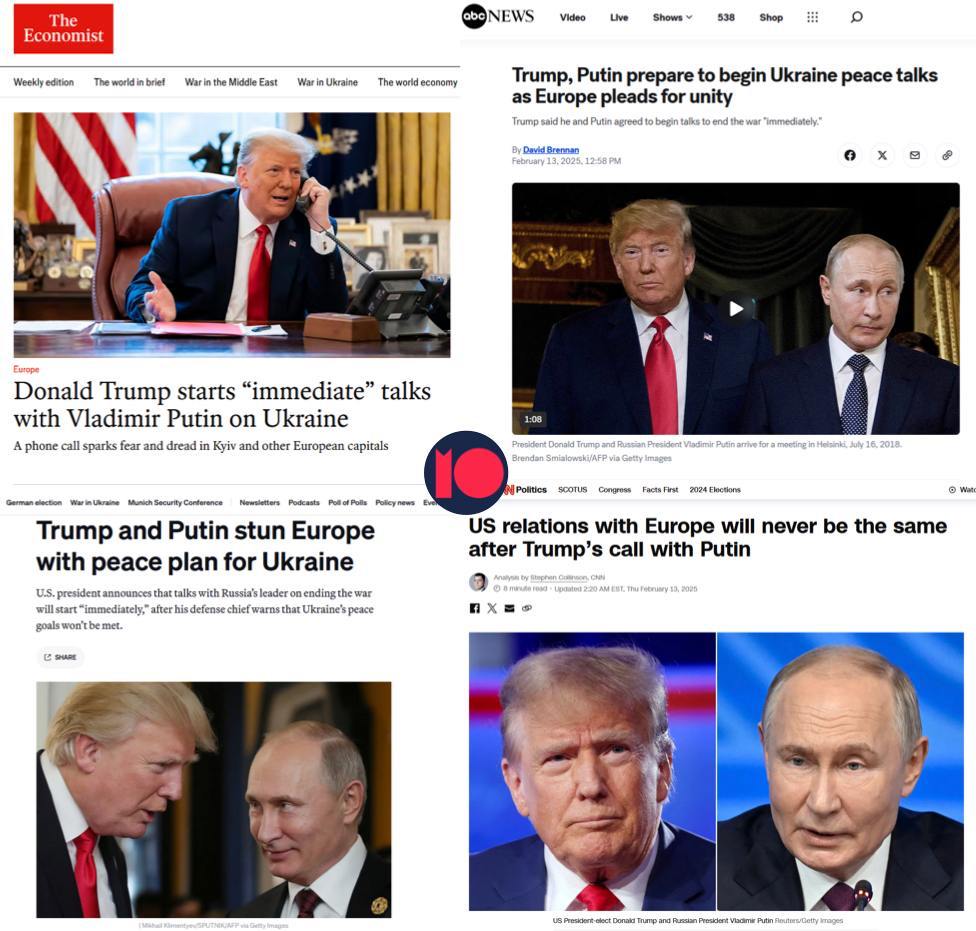
Task: Email the CNN article via envelope icon
Action: coord(509,608)
